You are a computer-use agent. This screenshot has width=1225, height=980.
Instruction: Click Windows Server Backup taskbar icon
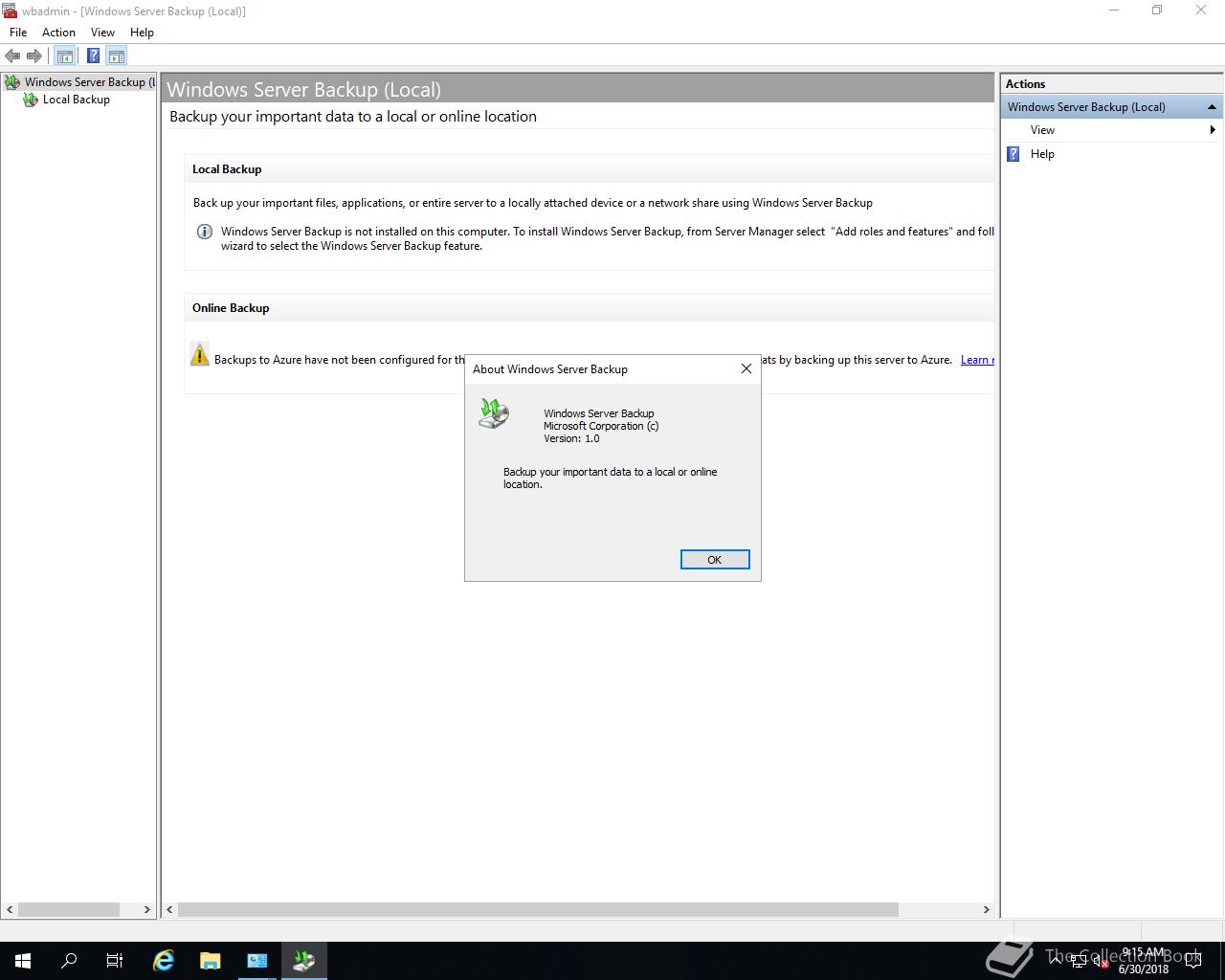(304, 961)
